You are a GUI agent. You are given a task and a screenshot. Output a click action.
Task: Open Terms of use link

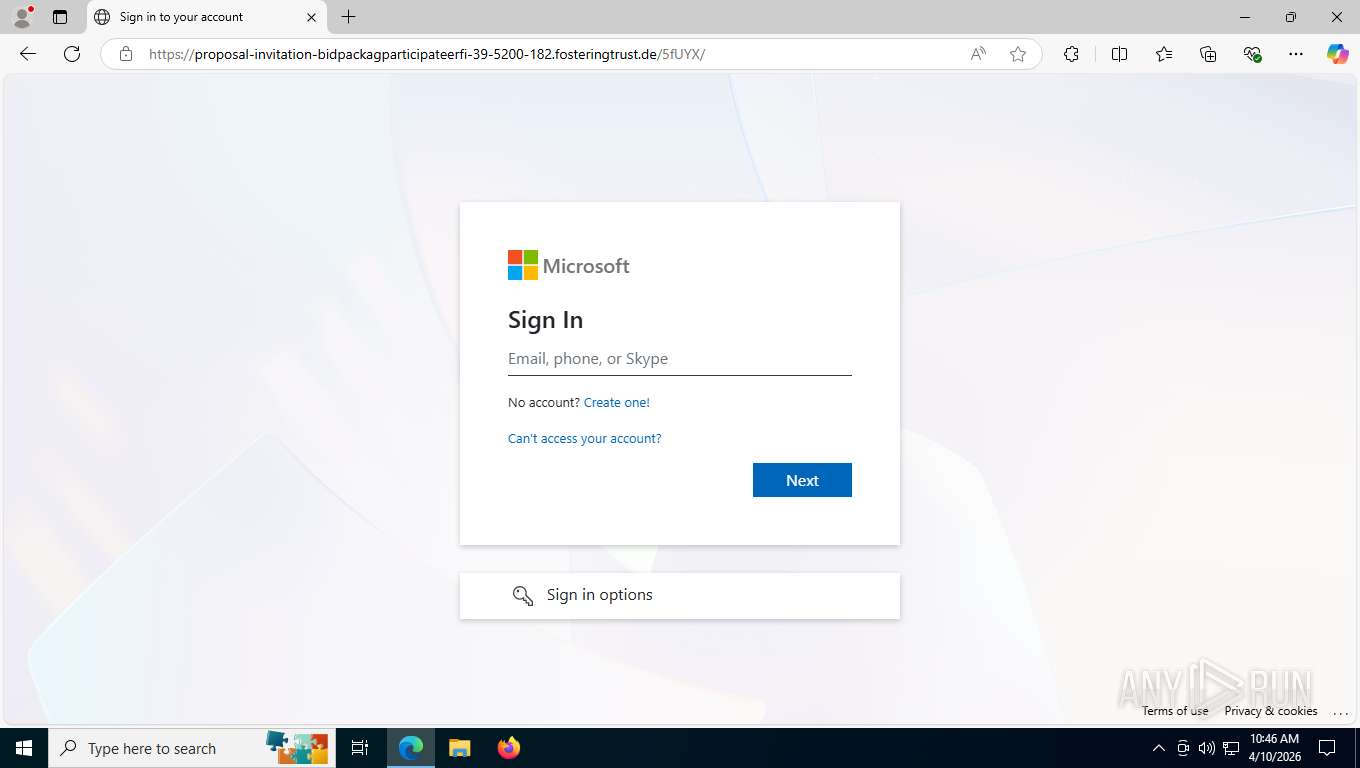1175,711
